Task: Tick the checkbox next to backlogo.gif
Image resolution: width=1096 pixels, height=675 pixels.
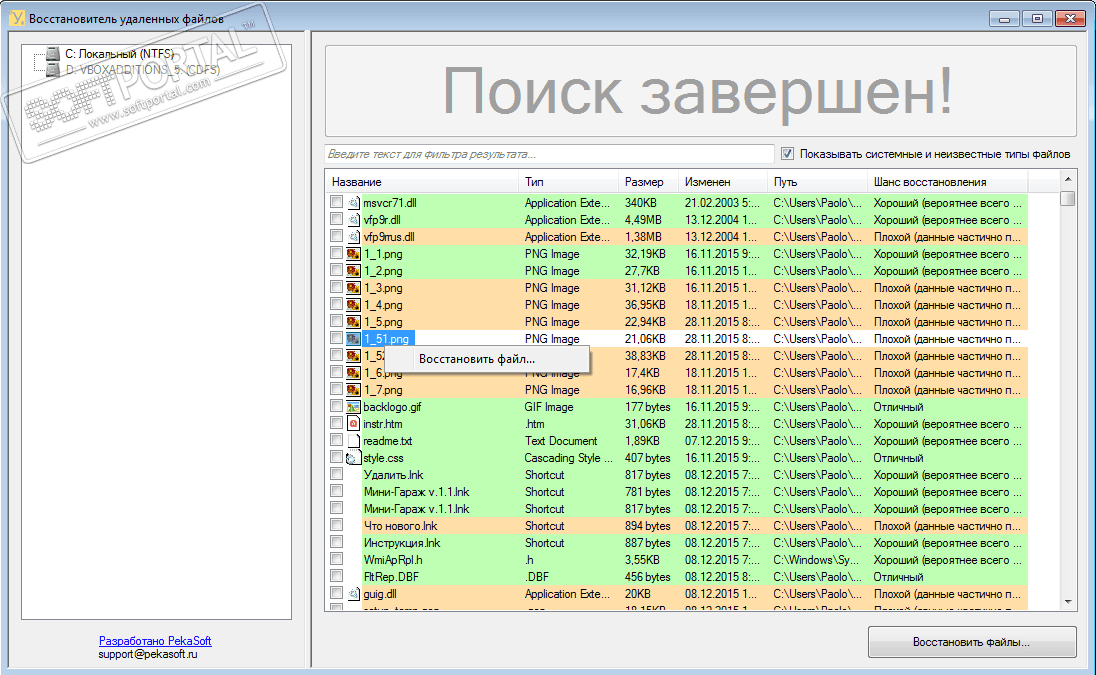Action: (x=336, y=406)
